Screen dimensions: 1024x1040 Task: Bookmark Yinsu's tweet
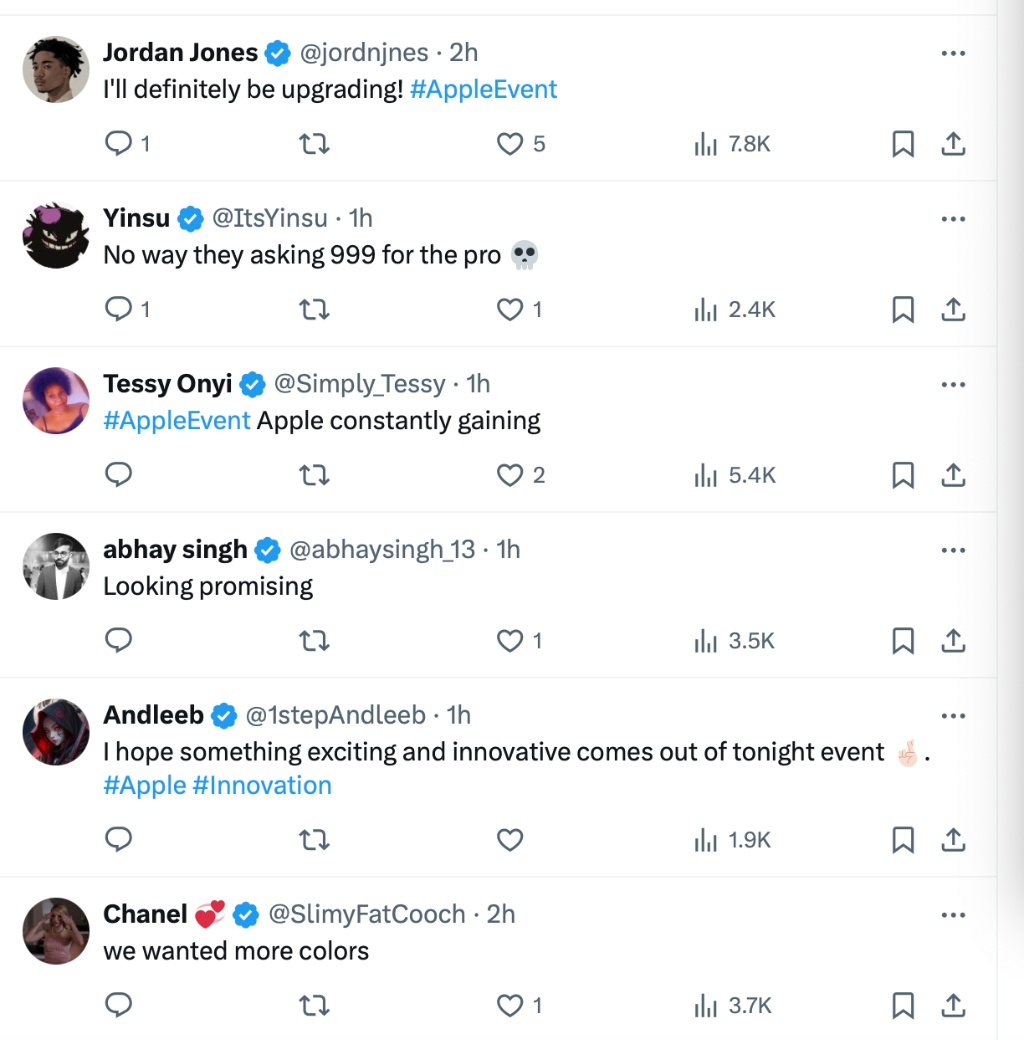(x=903, y=310)
